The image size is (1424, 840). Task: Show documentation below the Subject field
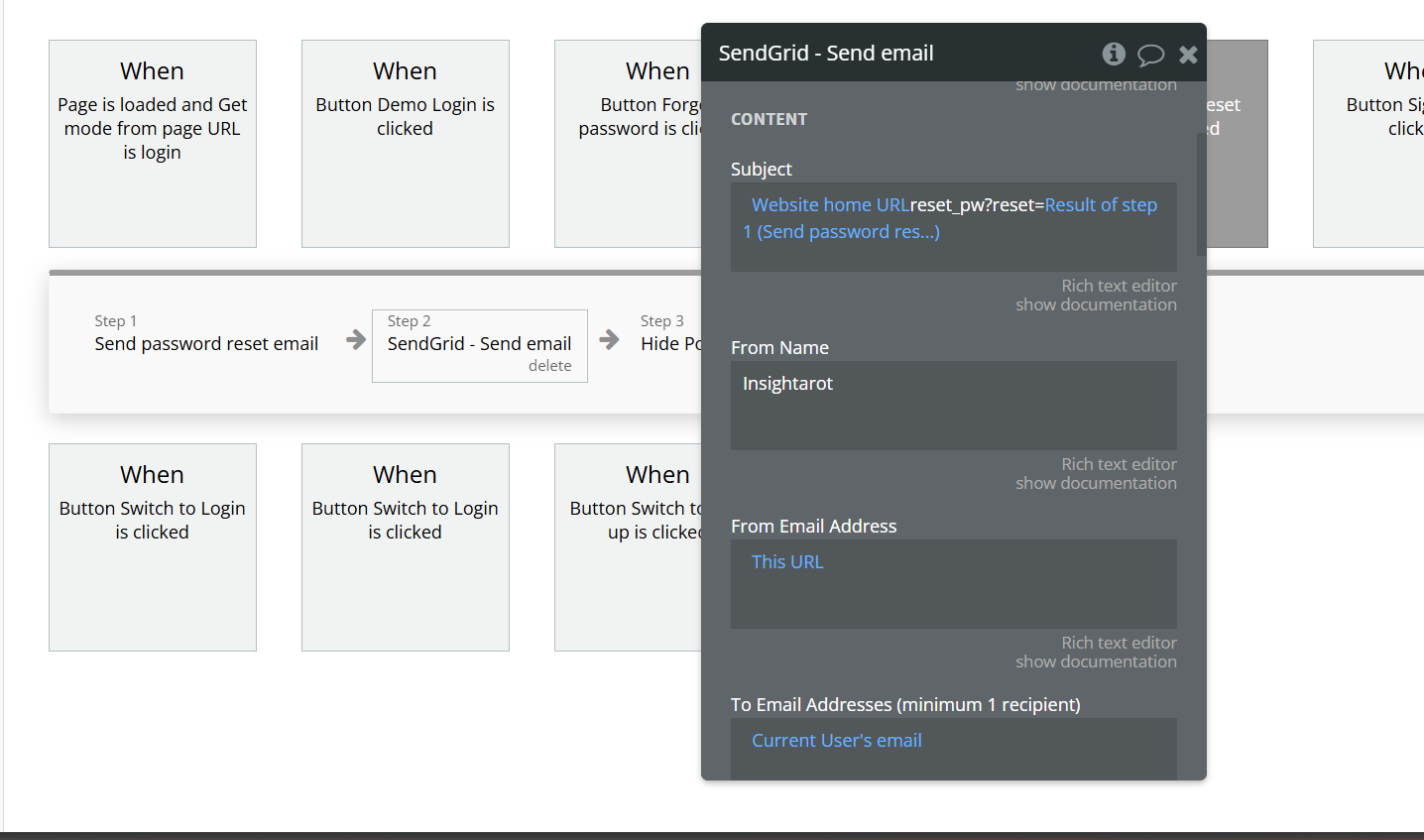[x=1096, y=304]
